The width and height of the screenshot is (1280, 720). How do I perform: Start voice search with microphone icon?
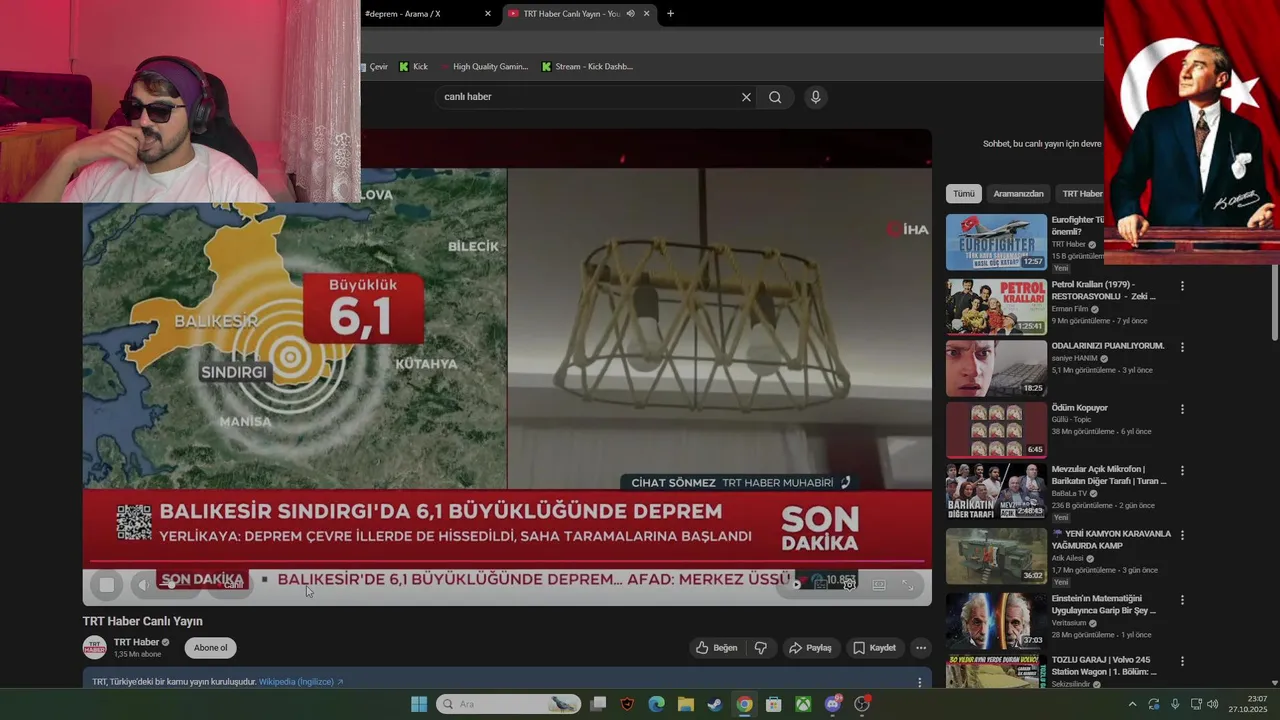tap(816, 97)
